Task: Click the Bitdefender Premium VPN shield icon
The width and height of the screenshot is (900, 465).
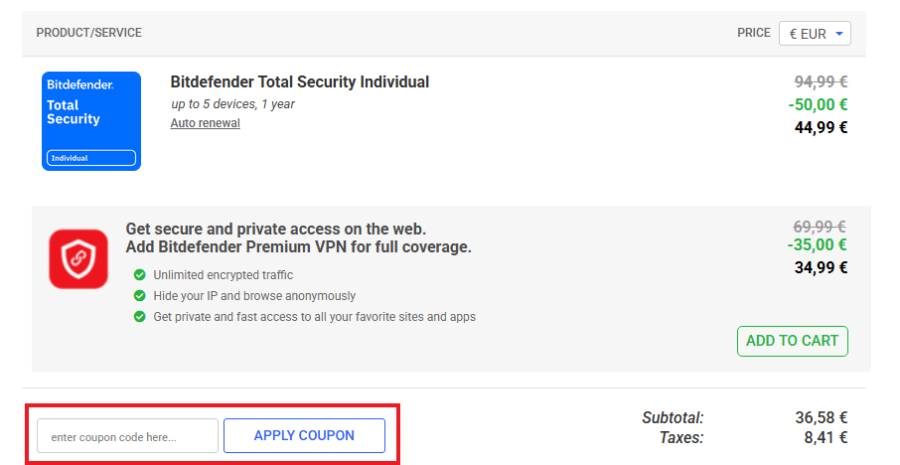Action: pyautogui.click(x=78, y=258)
